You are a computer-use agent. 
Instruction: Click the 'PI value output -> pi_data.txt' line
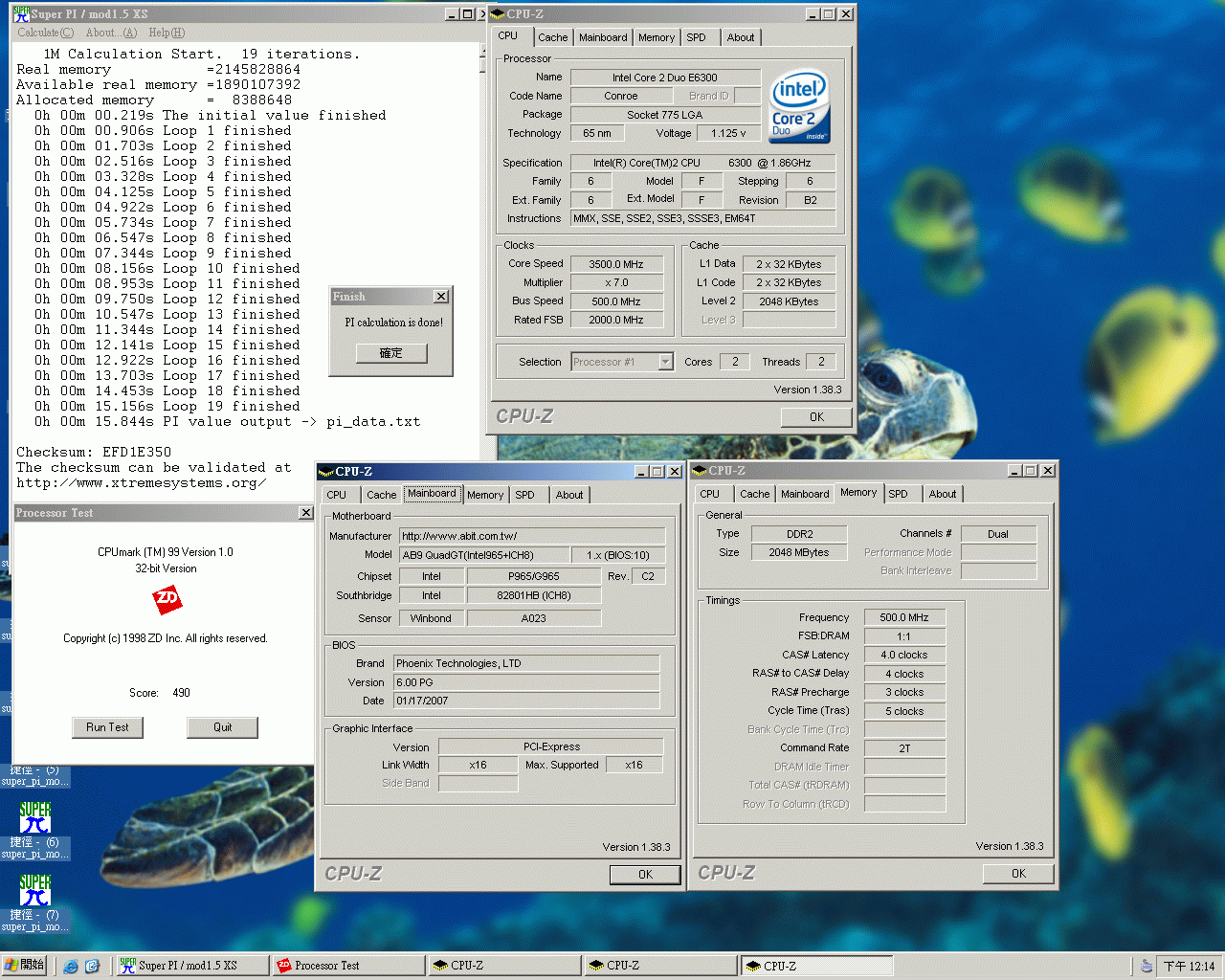tap(292, 422)
